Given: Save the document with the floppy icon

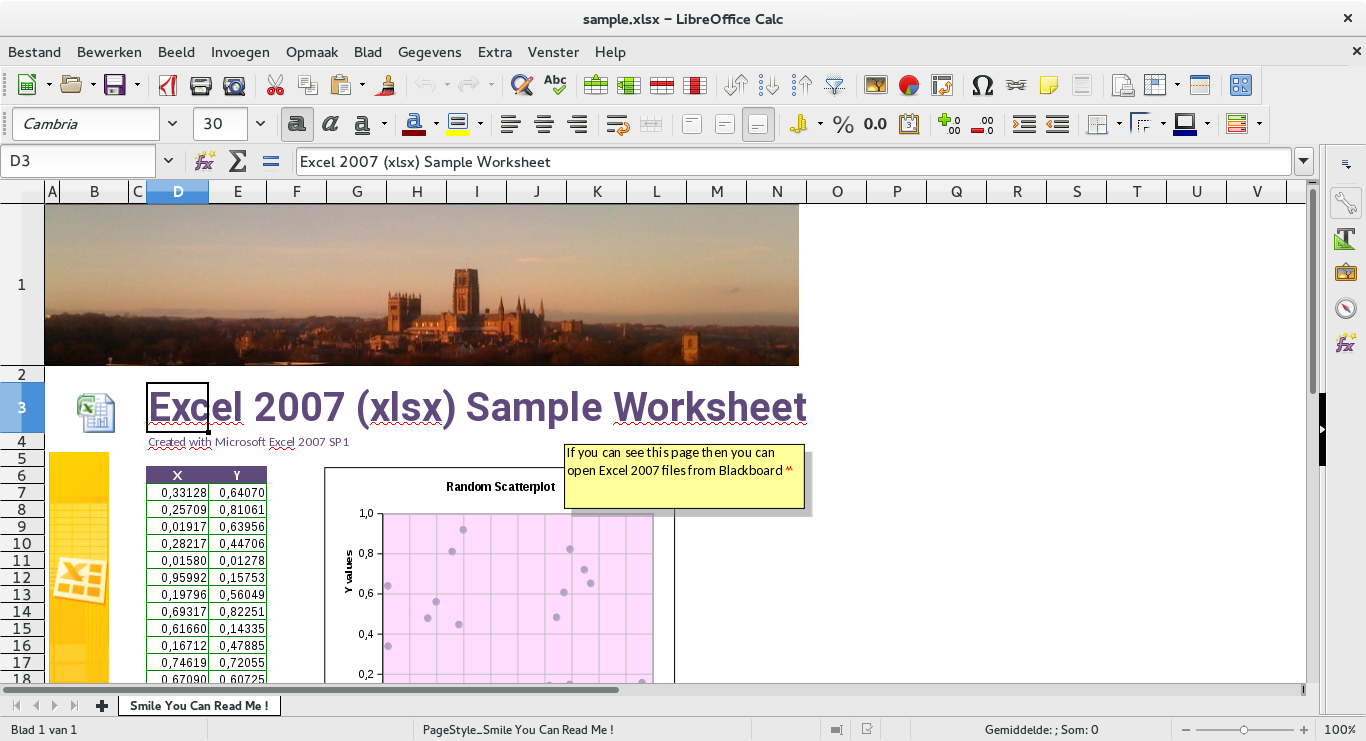Looking at the screenshot, I should pos(115,85).
